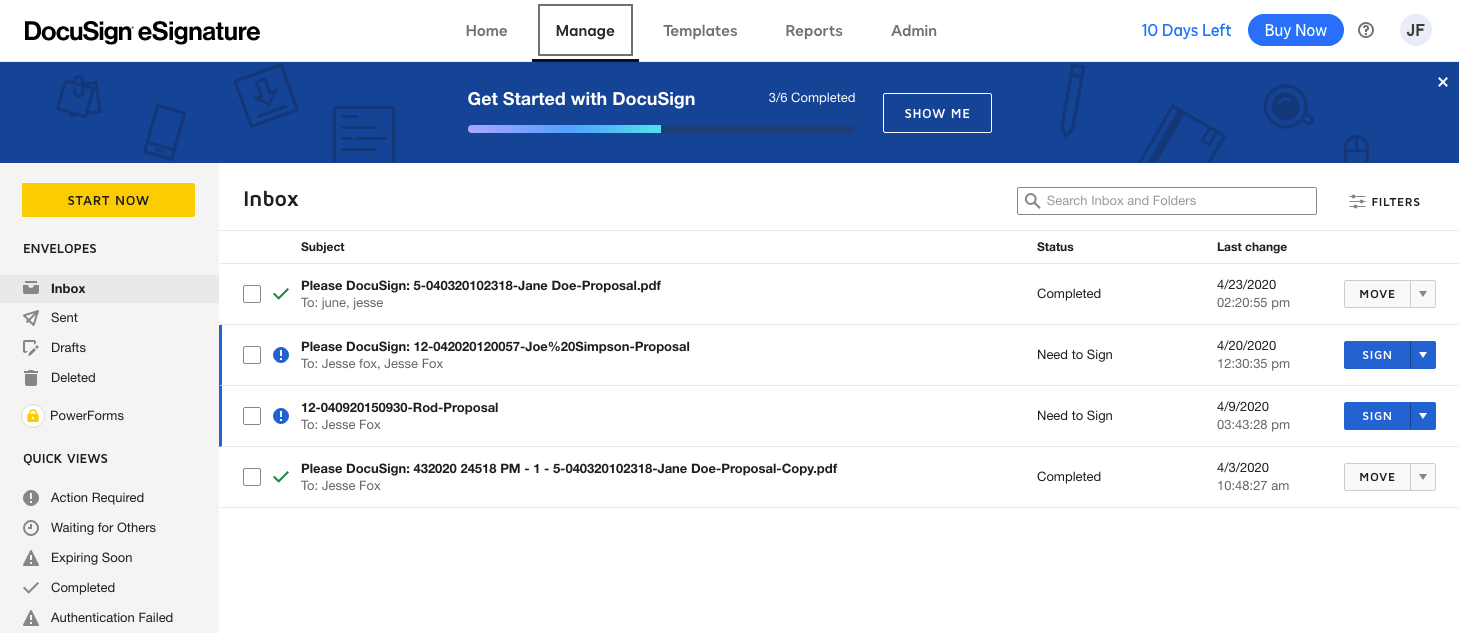Click the Sent paper plane icon
The height and width of the screenshot is (633, 1459).
pos(31,318)
